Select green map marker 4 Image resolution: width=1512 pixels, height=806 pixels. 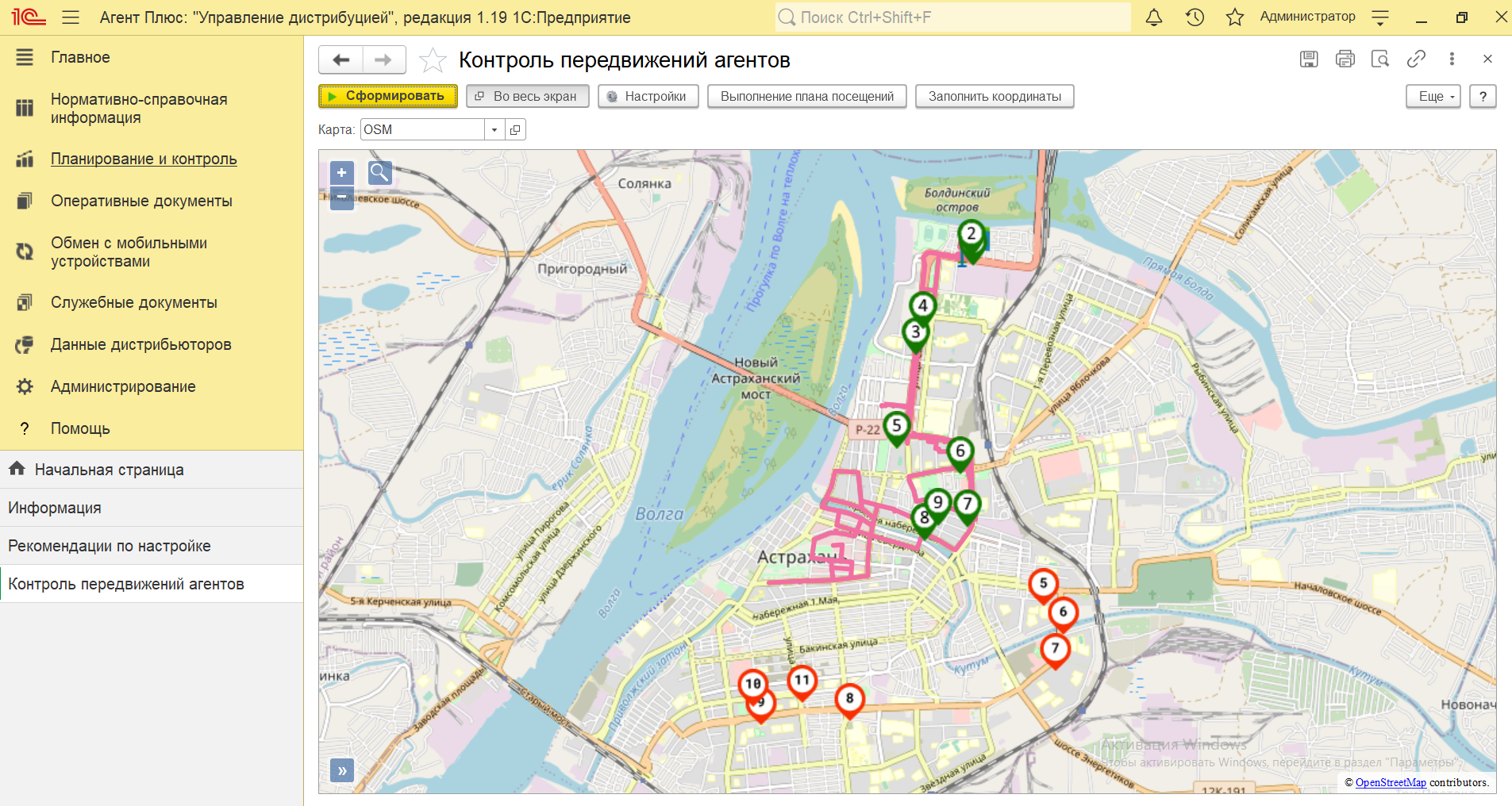coord(922,305)
